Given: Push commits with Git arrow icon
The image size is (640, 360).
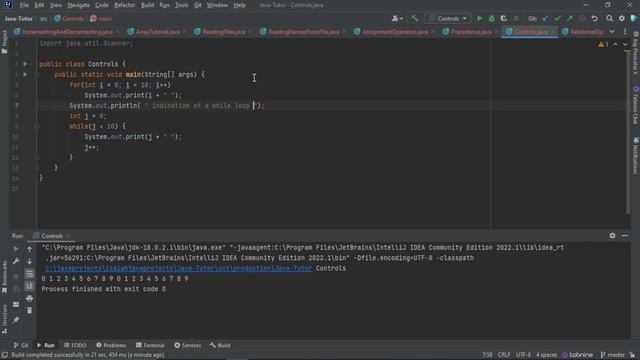Looking at the screenshot, I should [570, 18].
